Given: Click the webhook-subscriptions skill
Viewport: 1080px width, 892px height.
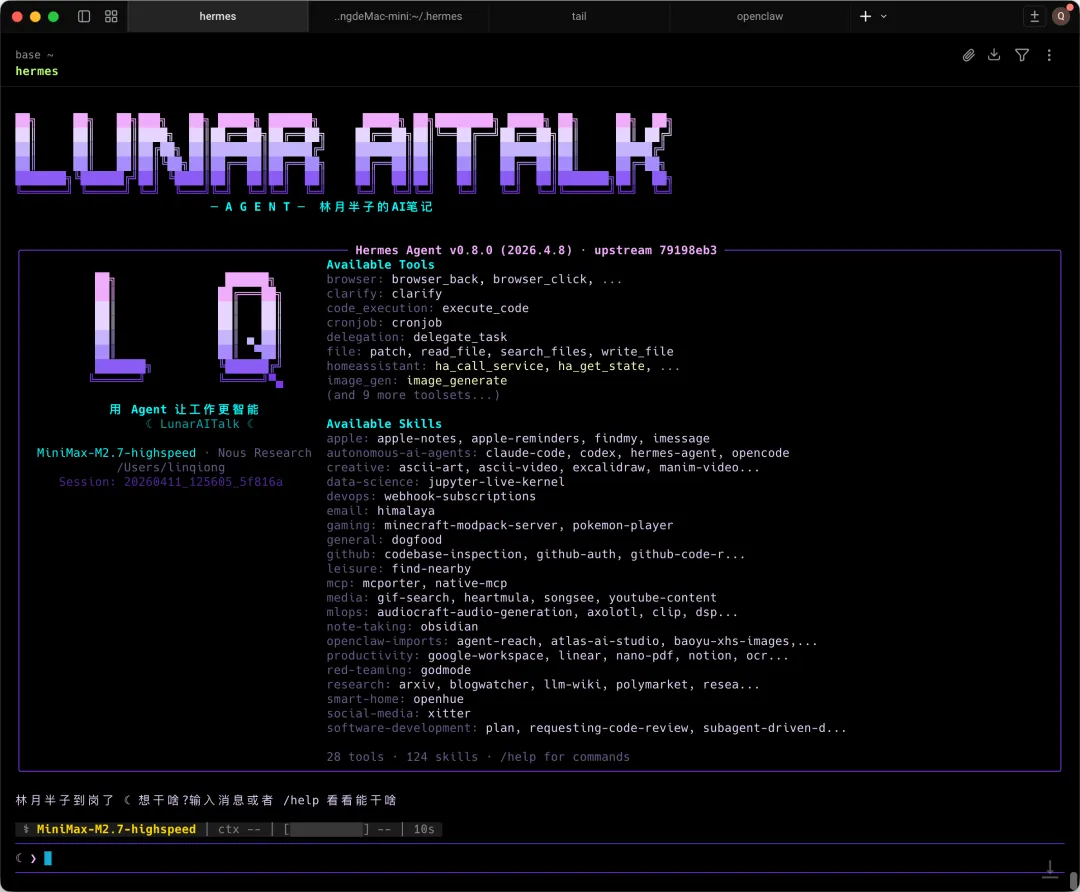Looking at the screenshot, I should tap(459, 496).
